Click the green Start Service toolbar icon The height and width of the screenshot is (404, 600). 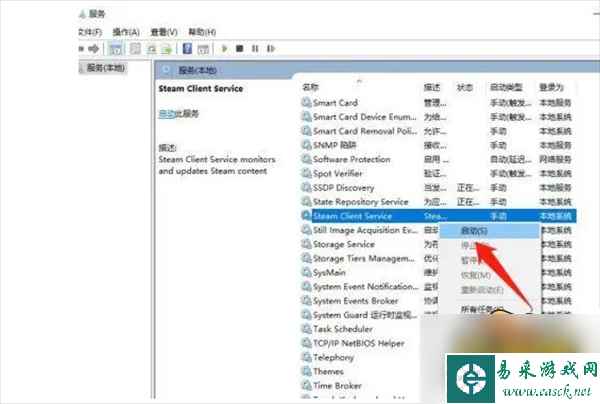[x=225, y=49]
